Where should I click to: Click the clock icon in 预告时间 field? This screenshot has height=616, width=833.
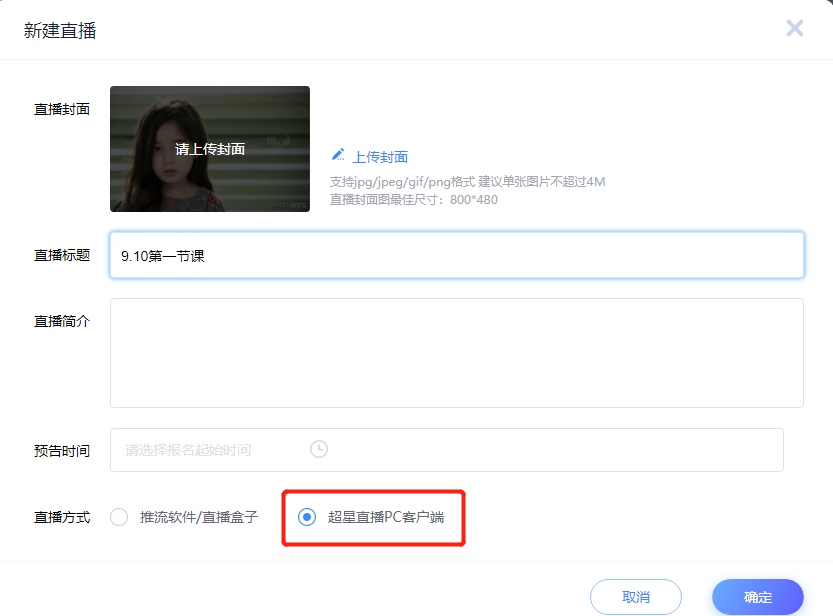pos(318,449)
